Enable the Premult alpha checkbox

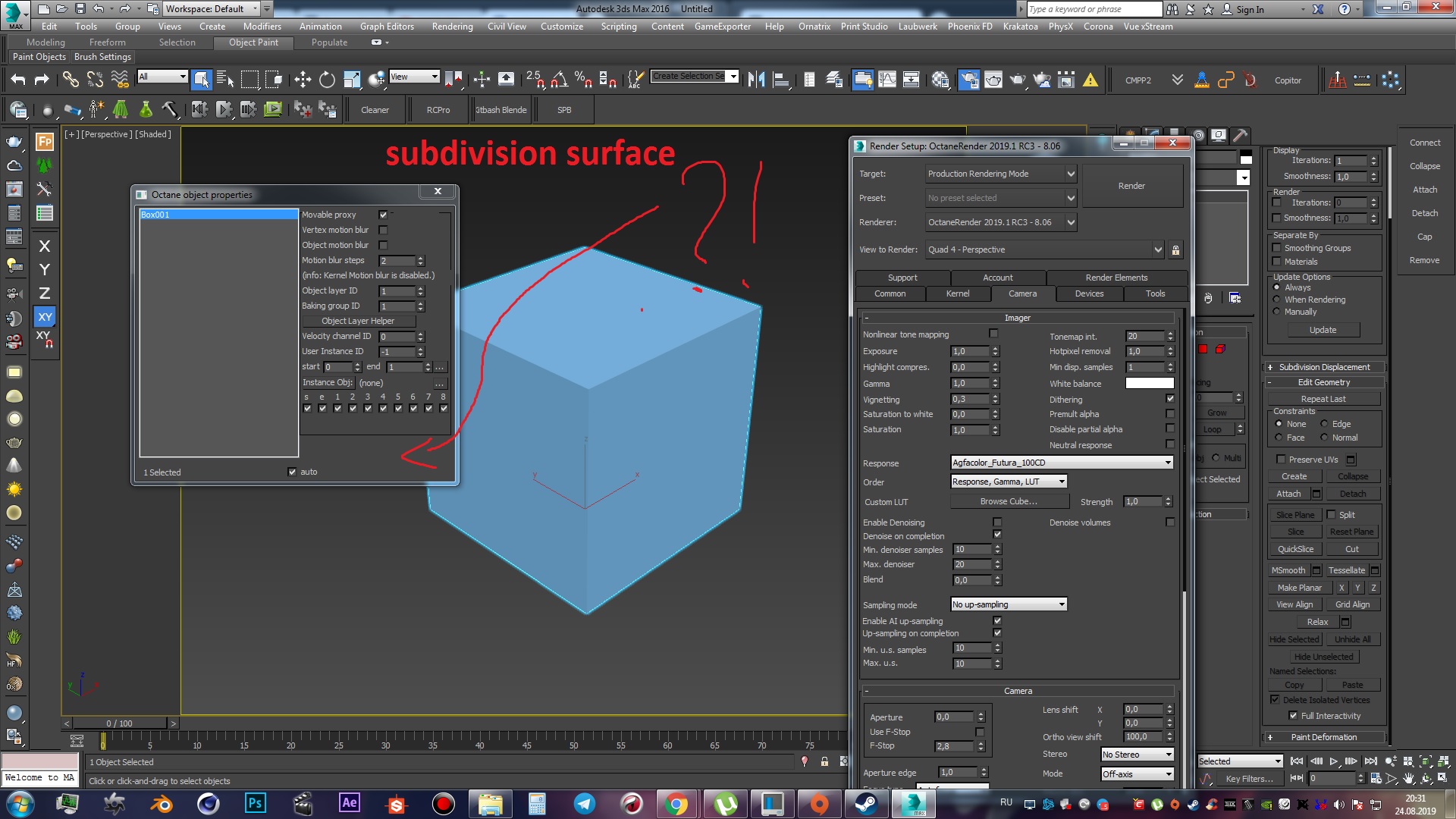coord(1170,414)
